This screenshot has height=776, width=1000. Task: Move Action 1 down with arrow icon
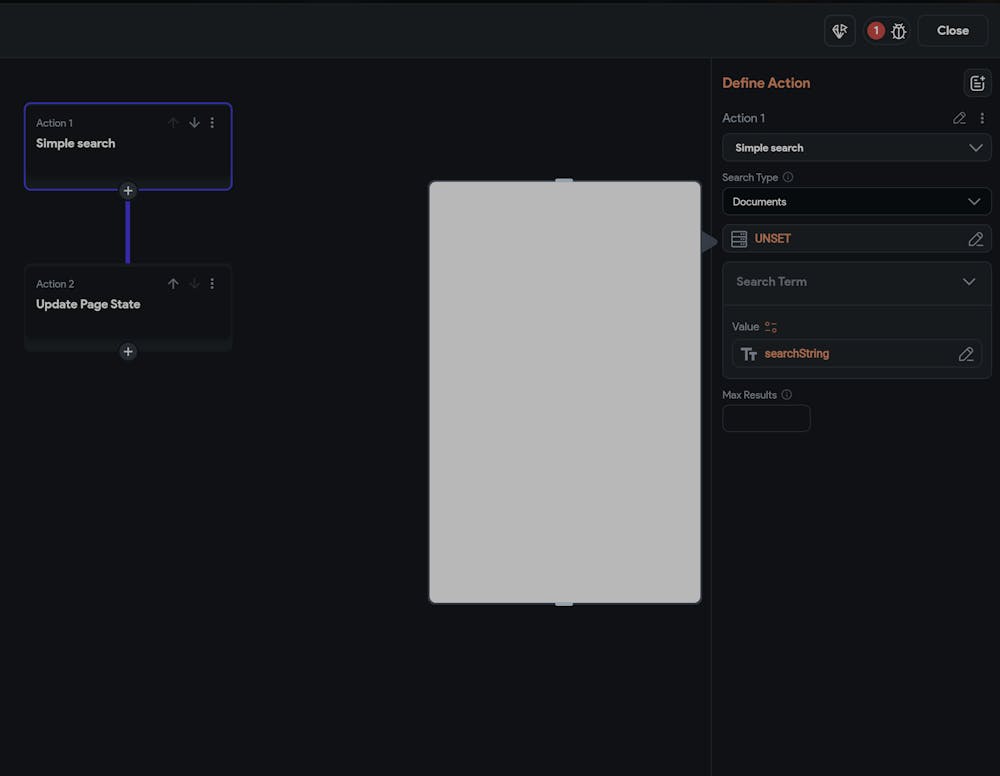pyautogui.click(x=194, y=123)
